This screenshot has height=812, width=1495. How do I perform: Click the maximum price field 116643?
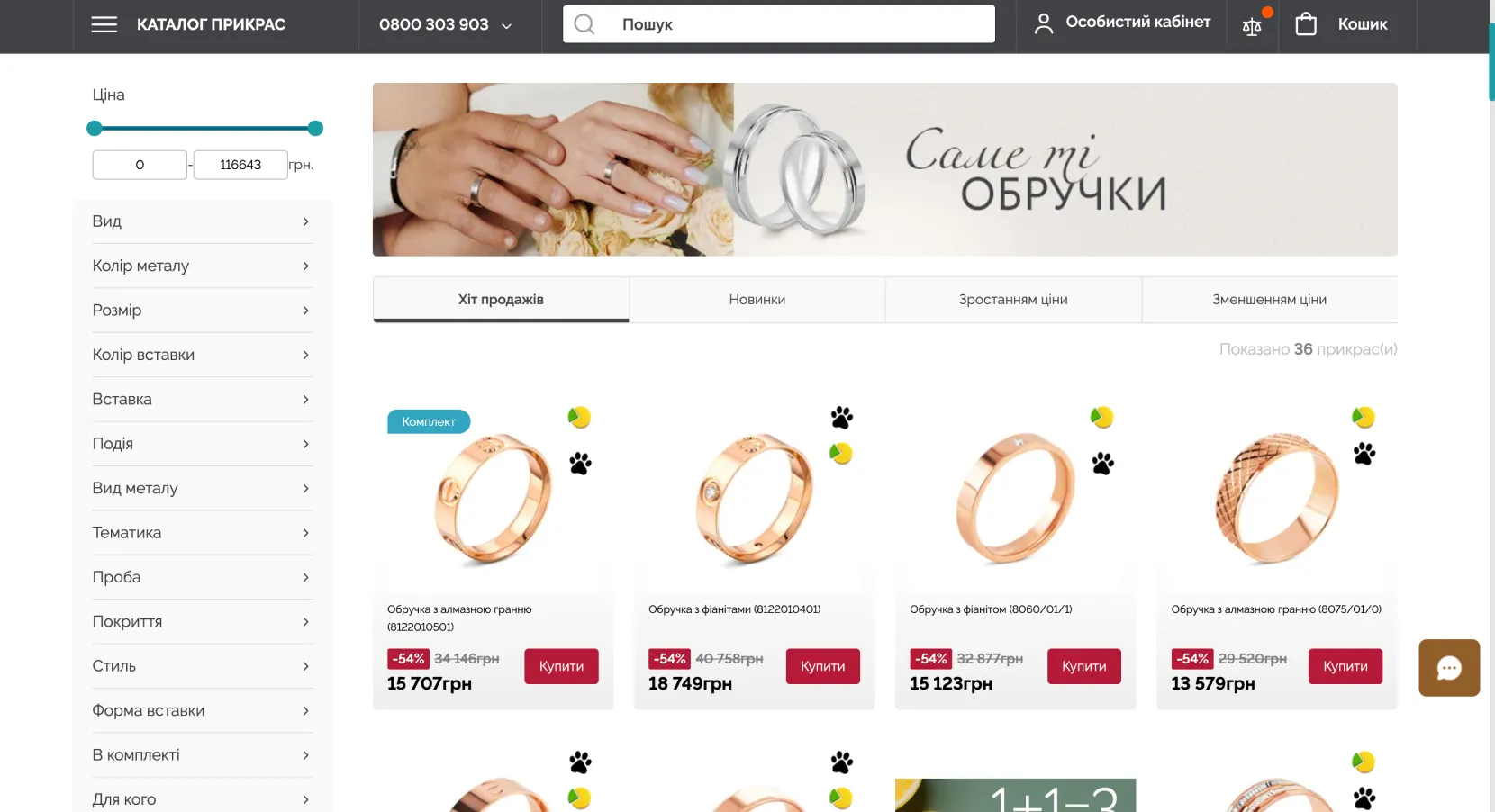tap(240, 165)
